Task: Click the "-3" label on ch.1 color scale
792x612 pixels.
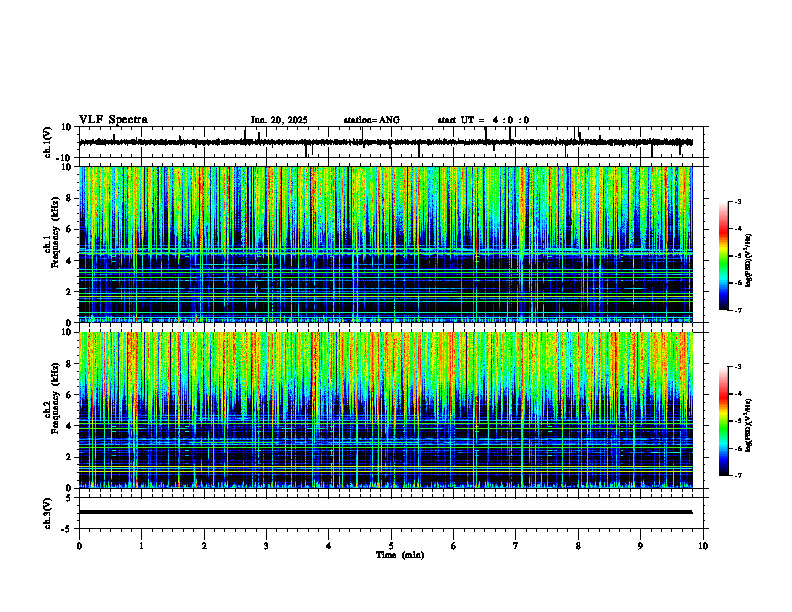Action: pyautogui.click(x=737, y=201)
